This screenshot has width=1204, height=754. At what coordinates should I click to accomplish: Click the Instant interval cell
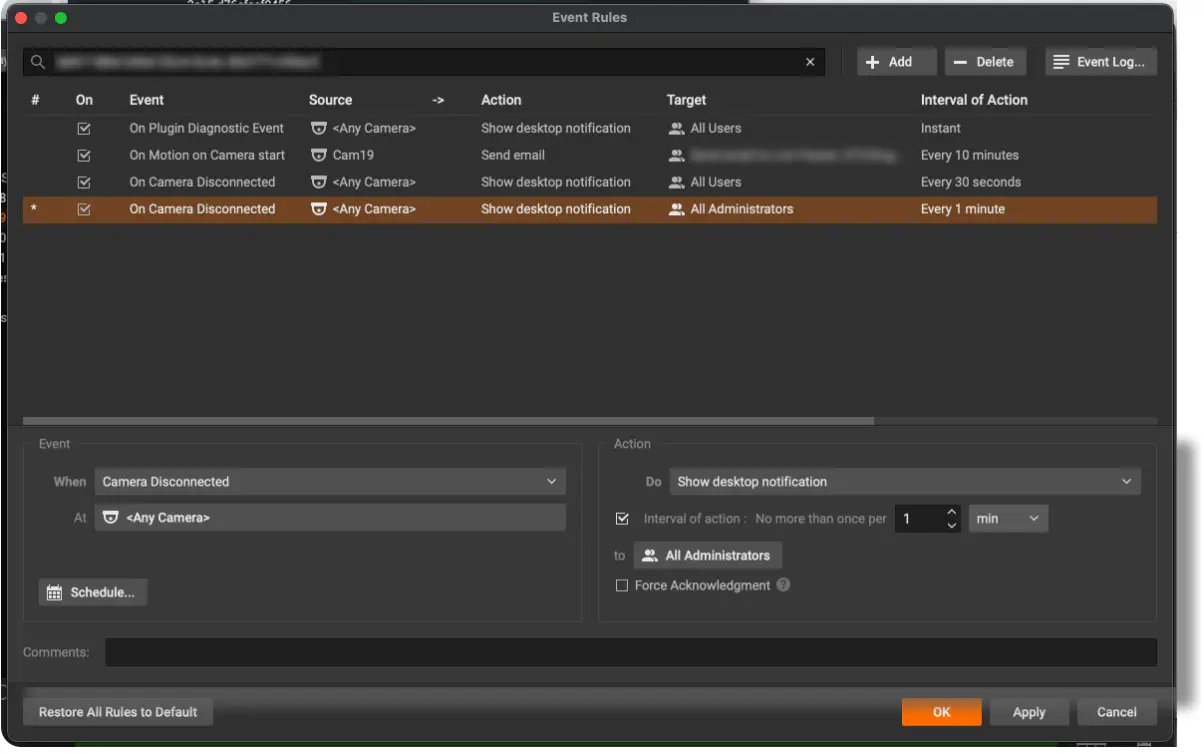941,128
